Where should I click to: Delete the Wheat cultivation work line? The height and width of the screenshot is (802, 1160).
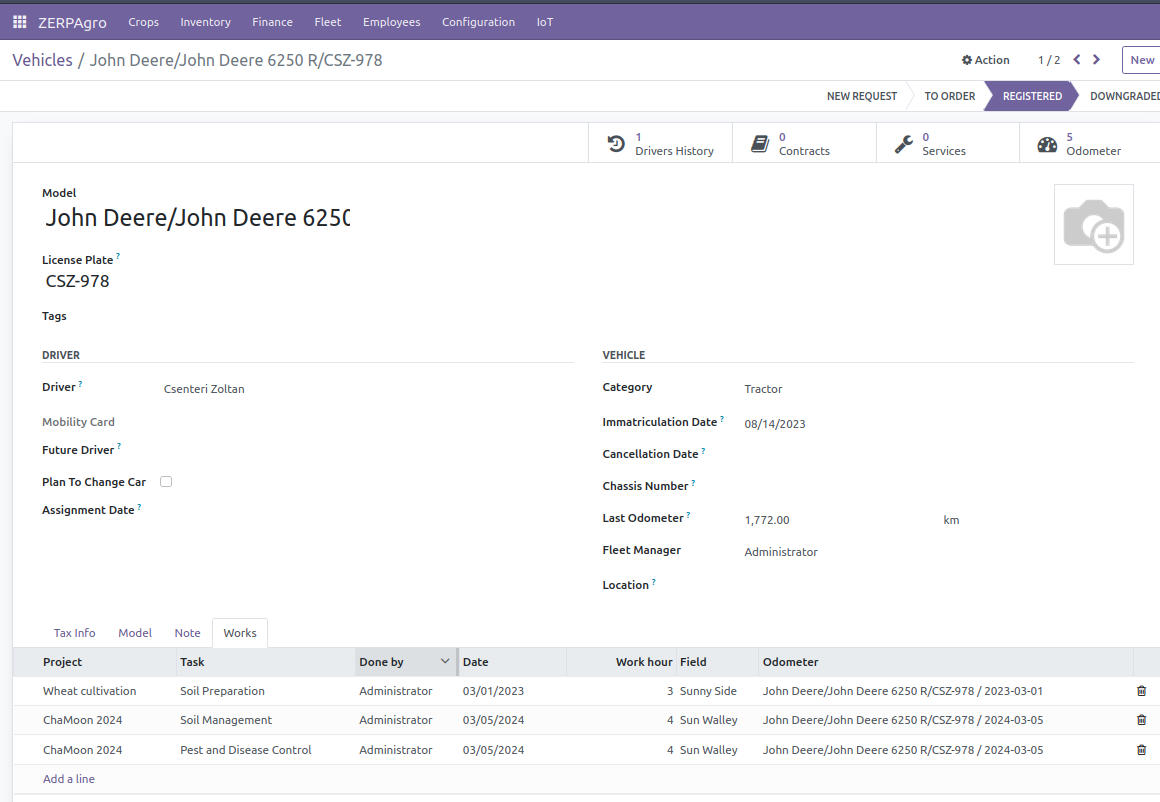tap(1142, 691)
